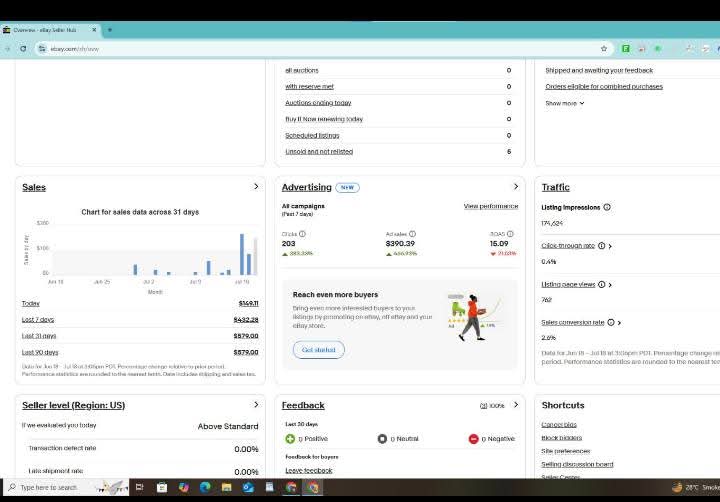Image resolution: width=720 pixels, height=502 pixels.
Task: Open the Feedback heading link
Action: tap(303, 405)
